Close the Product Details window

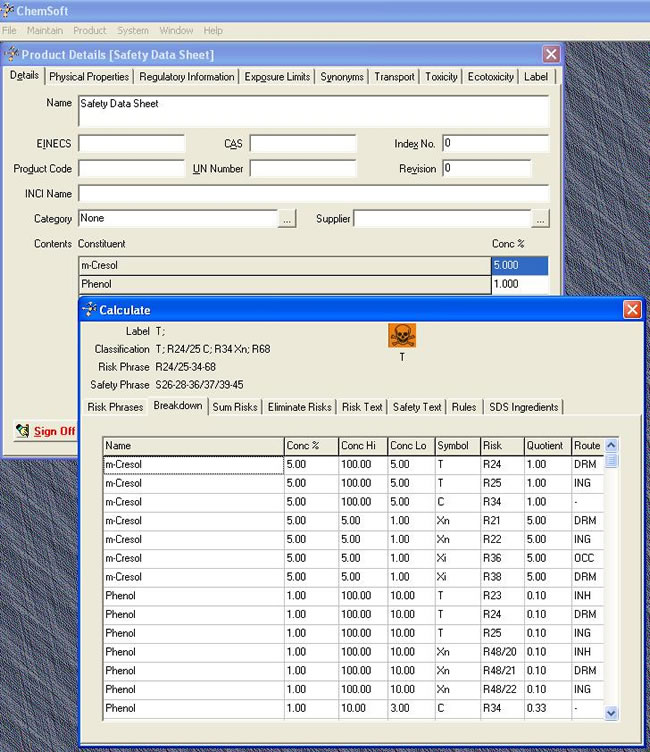pos(551,54)
